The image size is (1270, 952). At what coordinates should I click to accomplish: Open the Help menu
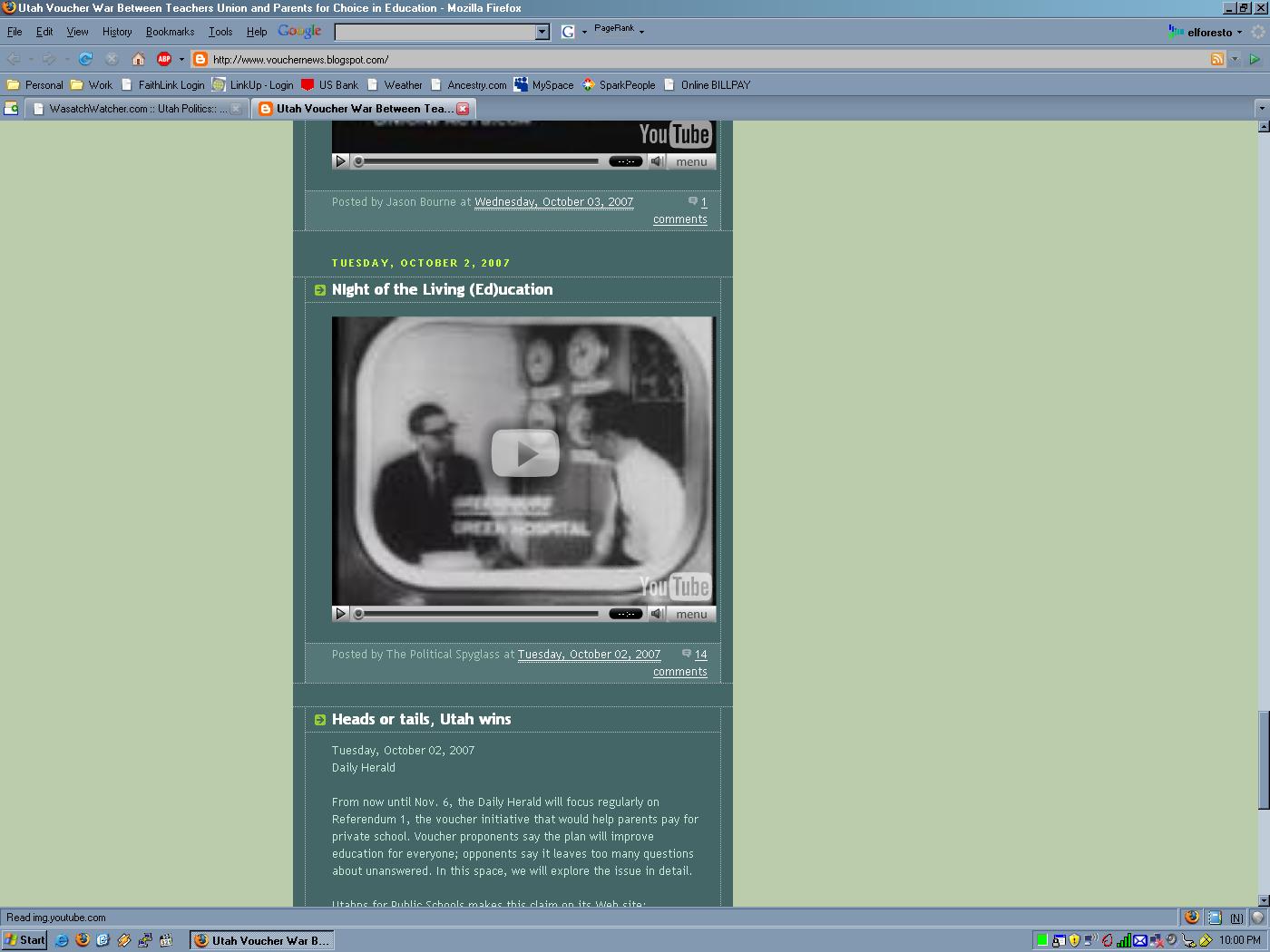[257, 32]
